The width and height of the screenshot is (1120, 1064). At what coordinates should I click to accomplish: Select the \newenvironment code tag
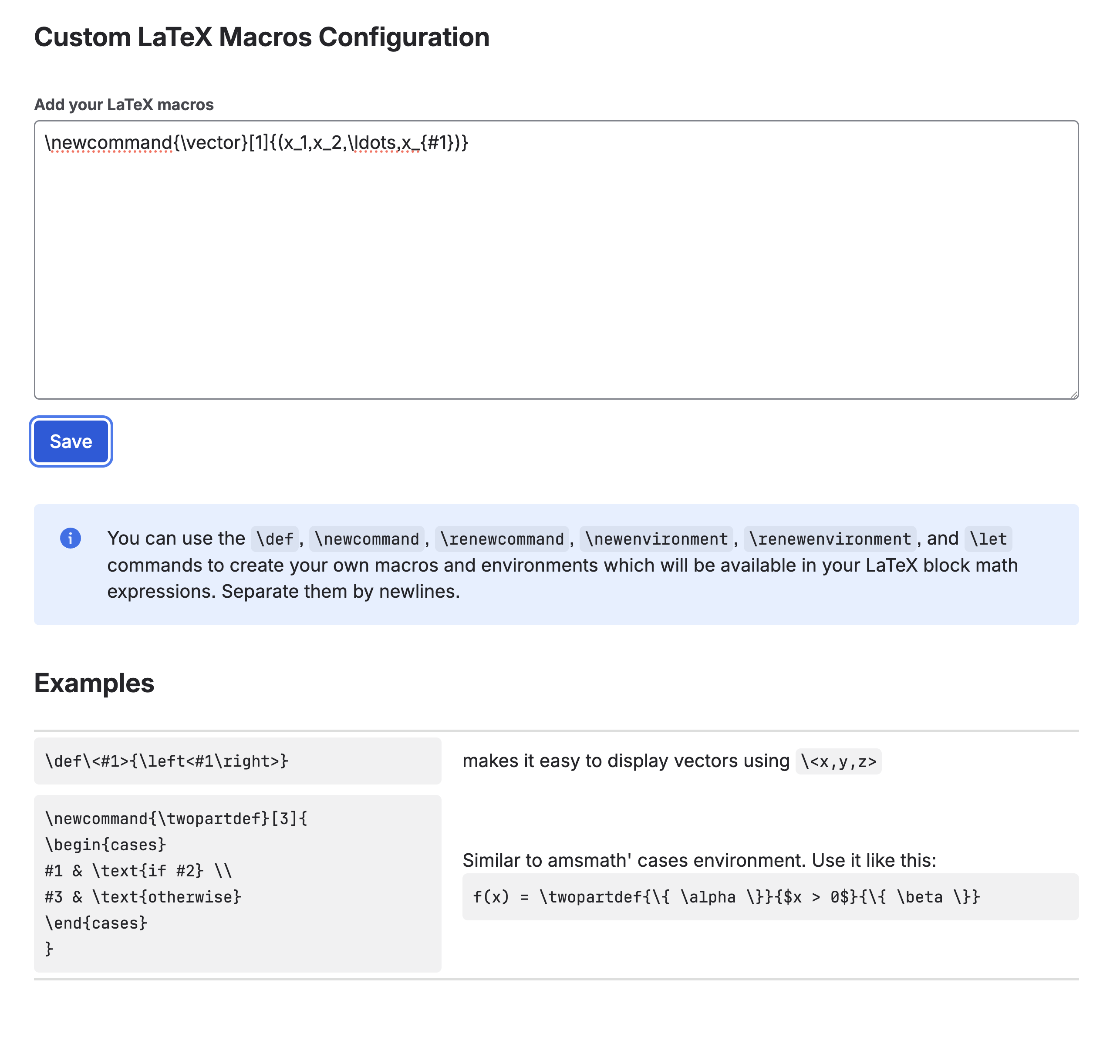tap(656, 539)
